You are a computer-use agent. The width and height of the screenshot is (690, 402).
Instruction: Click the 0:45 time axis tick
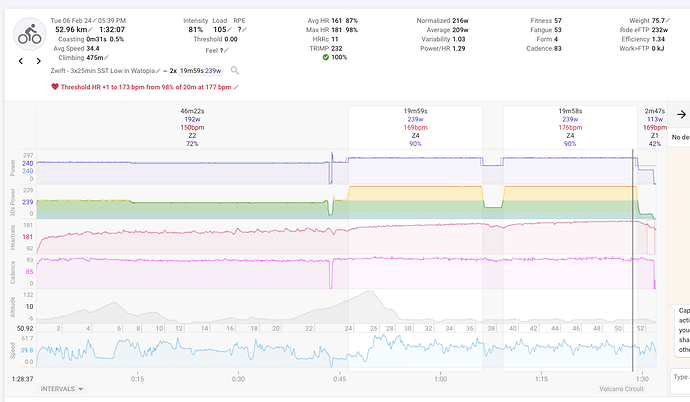(339, 379)
